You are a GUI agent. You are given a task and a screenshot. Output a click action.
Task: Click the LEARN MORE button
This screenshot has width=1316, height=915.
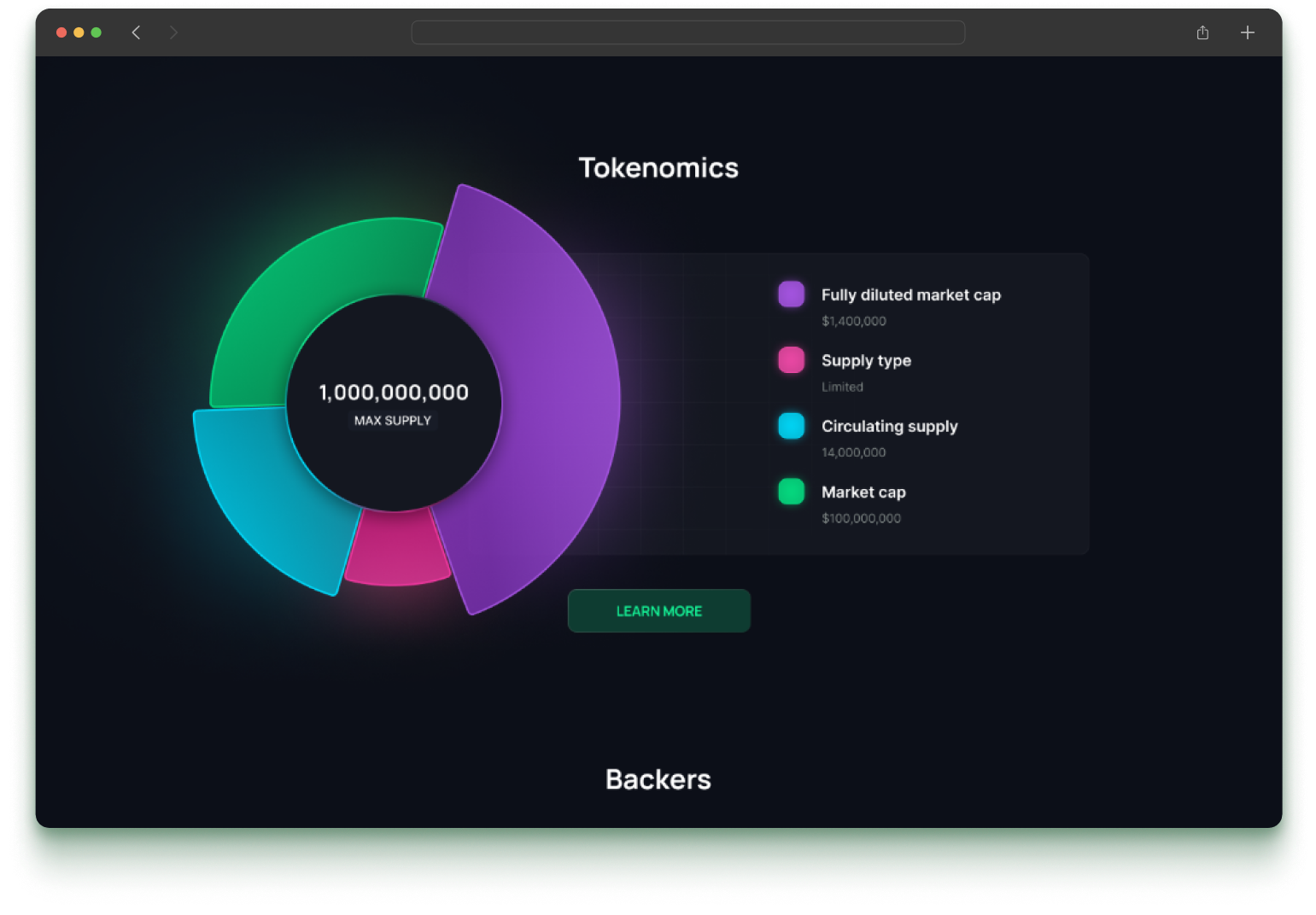(x=658, y=610)
